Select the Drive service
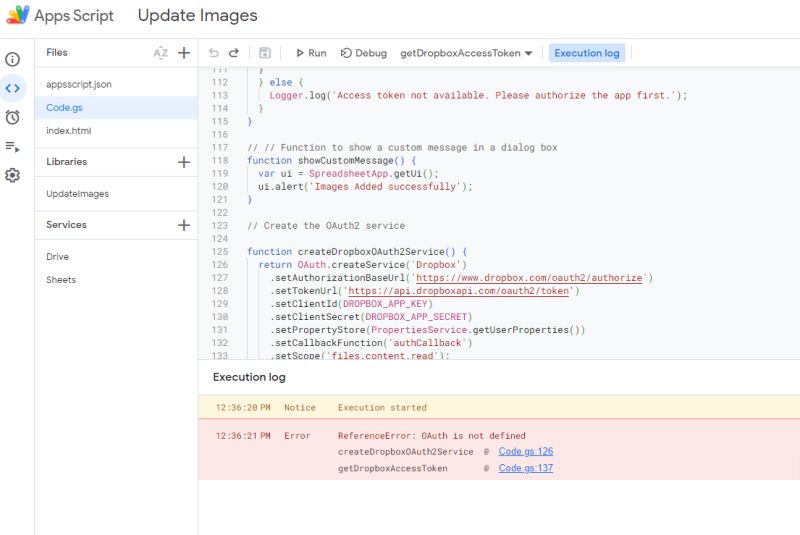 click(57, 257)
